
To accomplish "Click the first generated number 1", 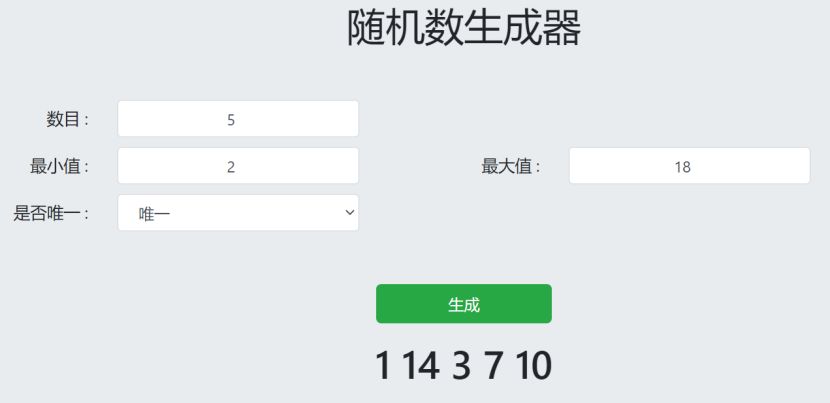I will (383, 367).
